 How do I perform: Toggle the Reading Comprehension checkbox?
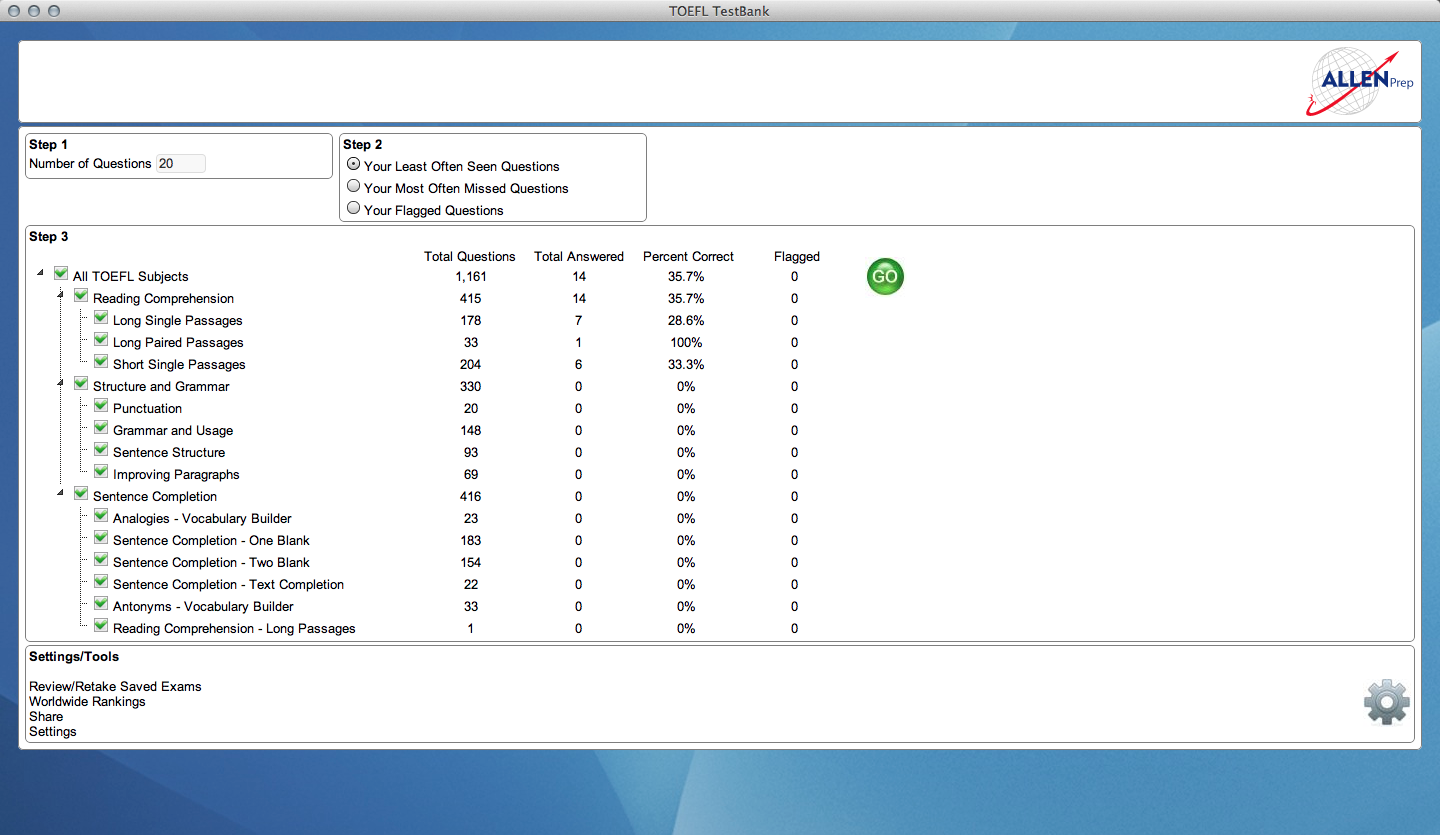point(81,296)
